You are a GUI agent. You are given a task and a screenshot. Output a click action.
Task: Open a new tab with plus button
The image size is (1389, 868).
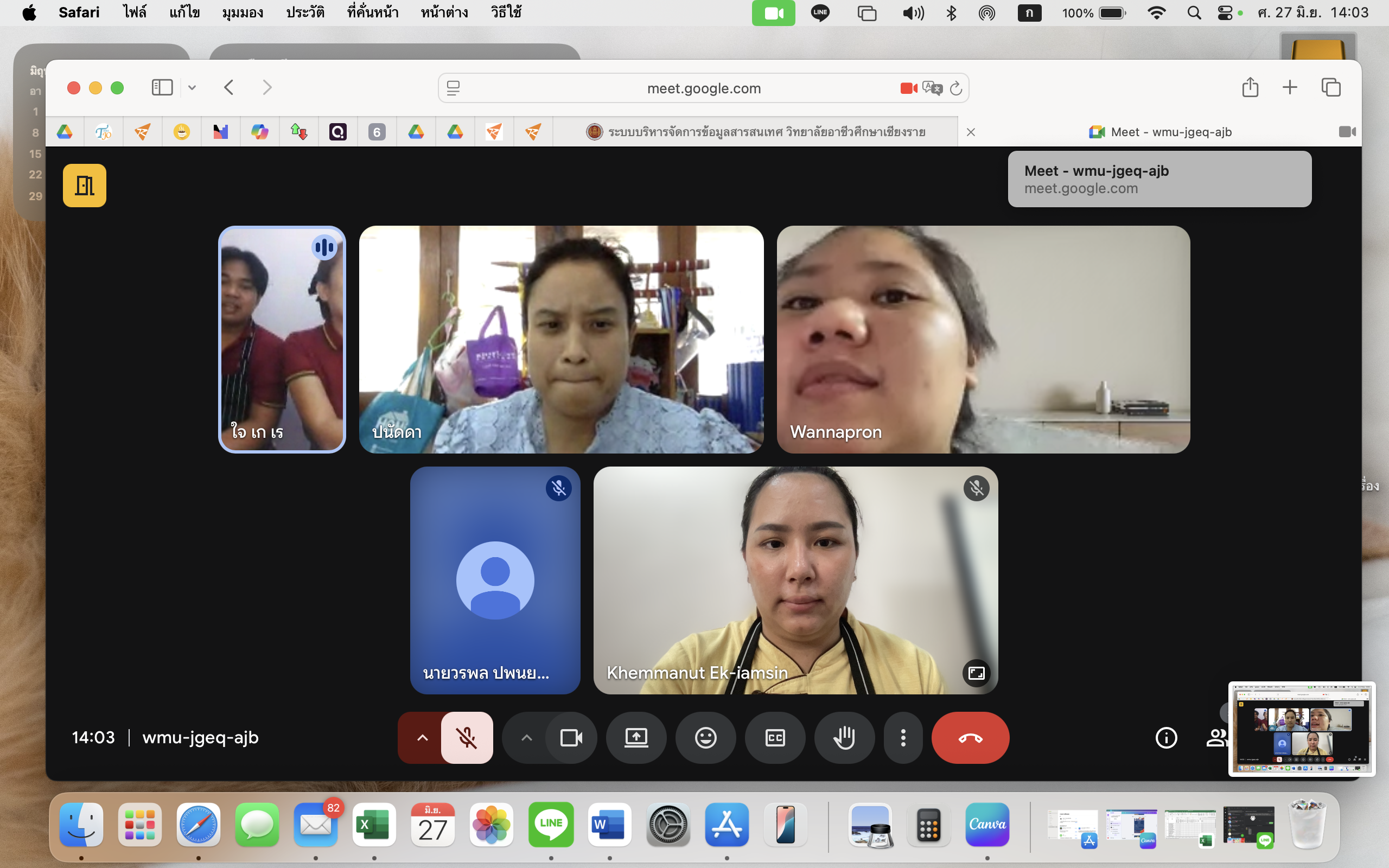point(1290,87)
